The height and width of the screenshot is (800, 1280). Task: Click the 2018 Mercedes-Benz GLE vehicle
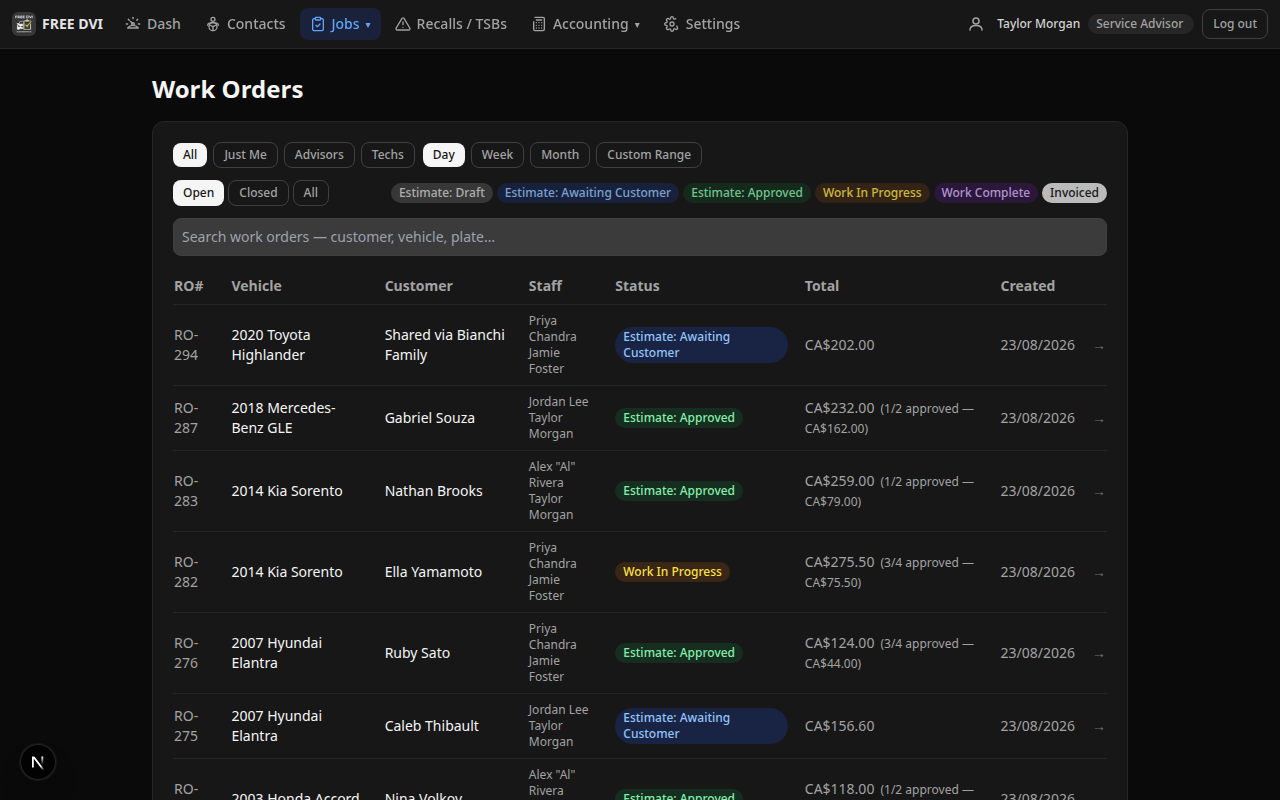point(284,418)
